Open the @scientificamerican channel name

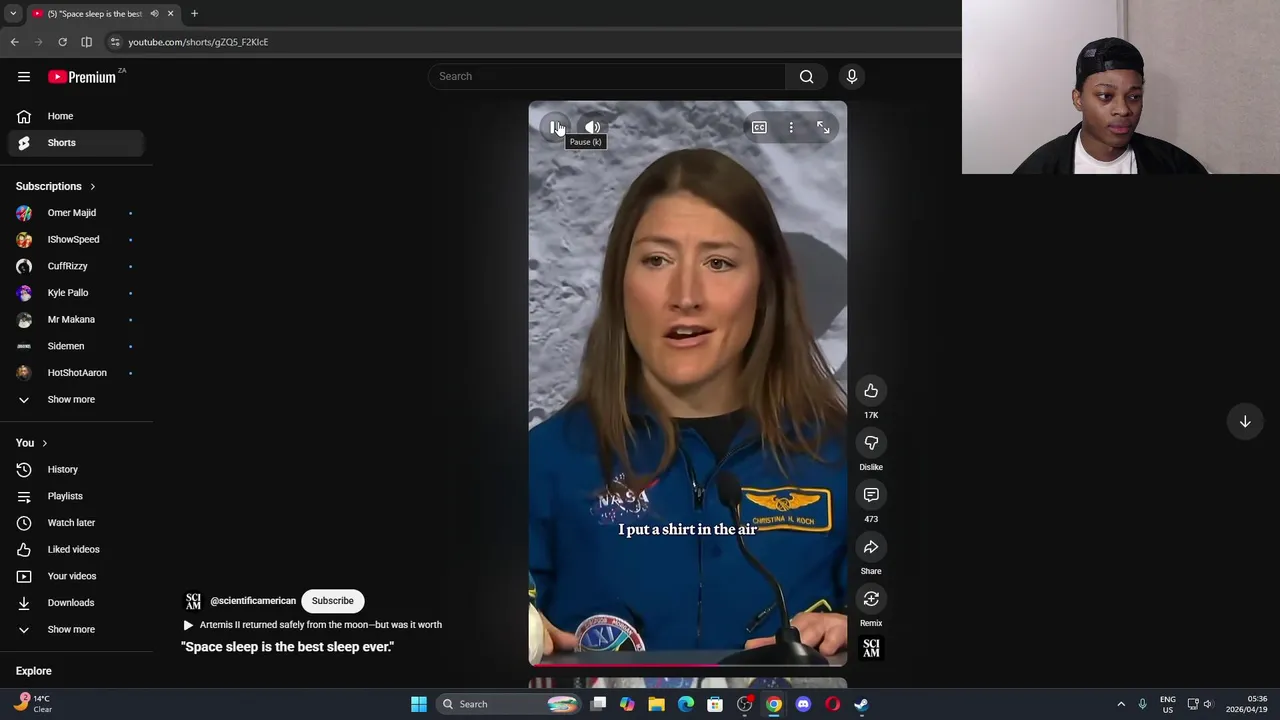(x=253, y=601)
